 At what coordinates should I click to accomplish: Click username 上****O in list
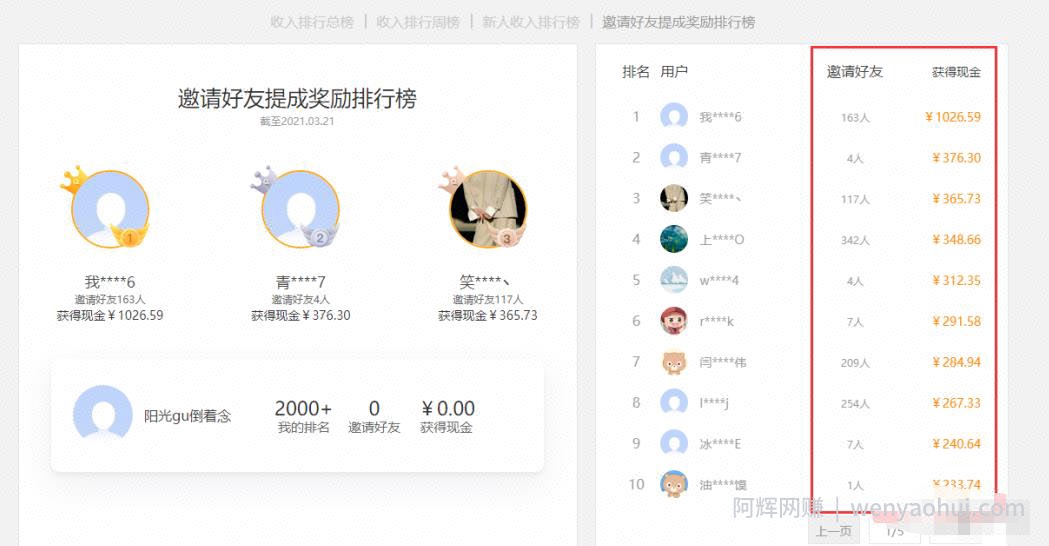(722, 240)
